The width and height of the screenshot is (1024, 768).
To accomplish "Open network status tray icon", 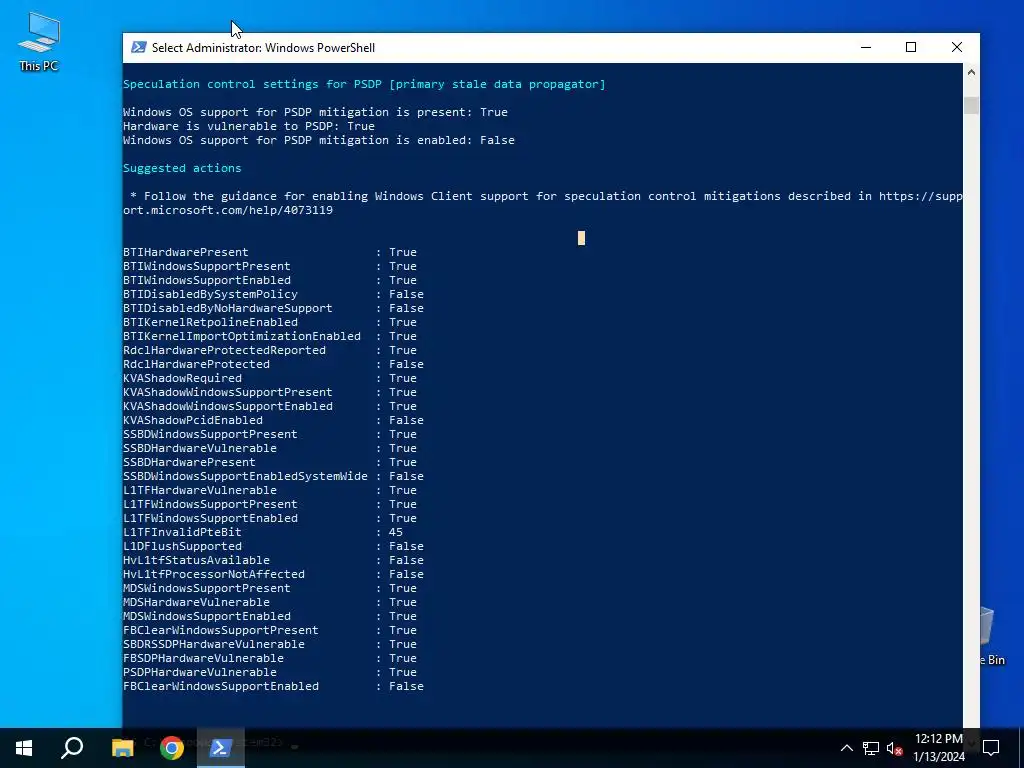I will (871, 748).
